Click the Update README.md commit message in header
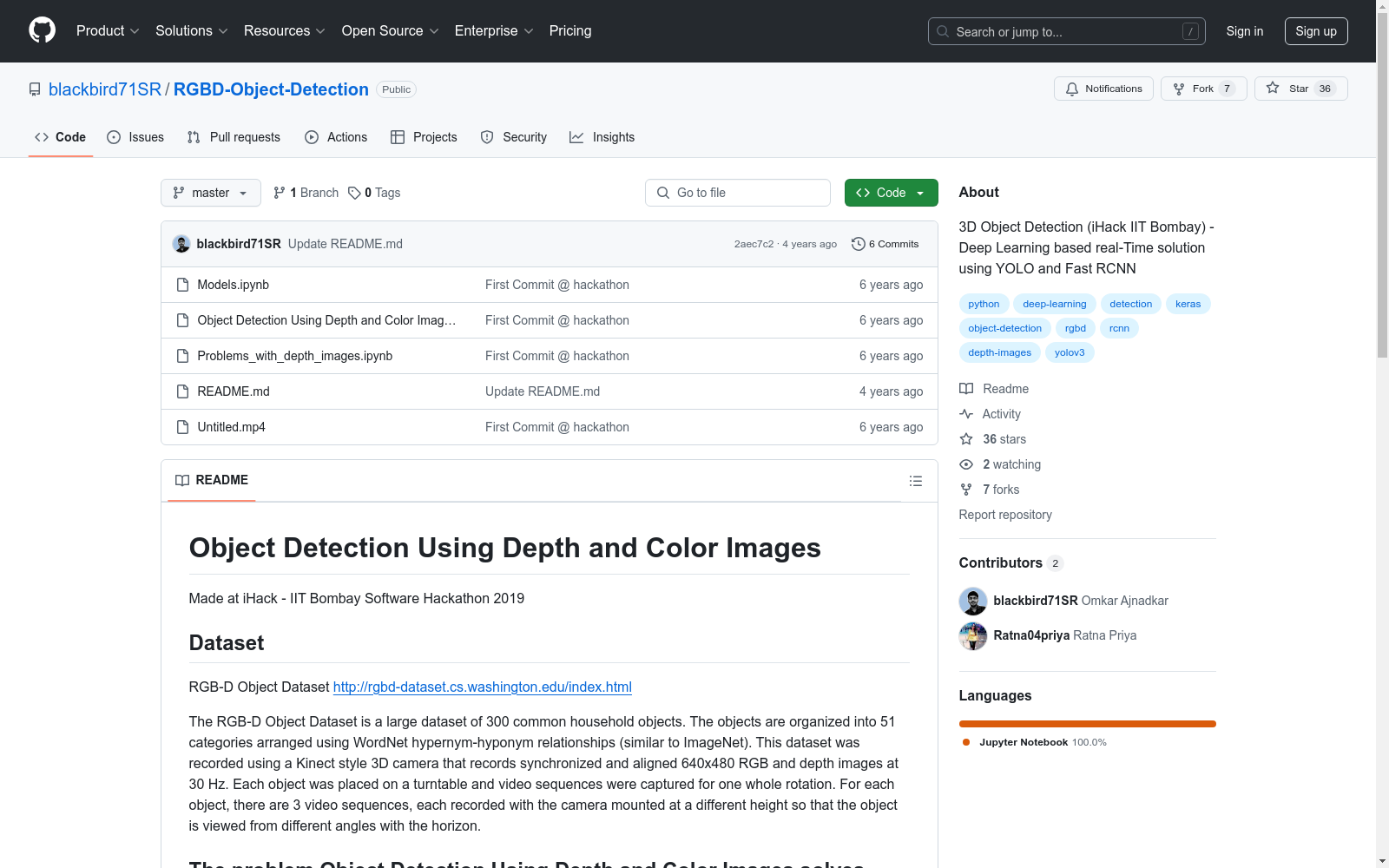 (x=346, y=244)
